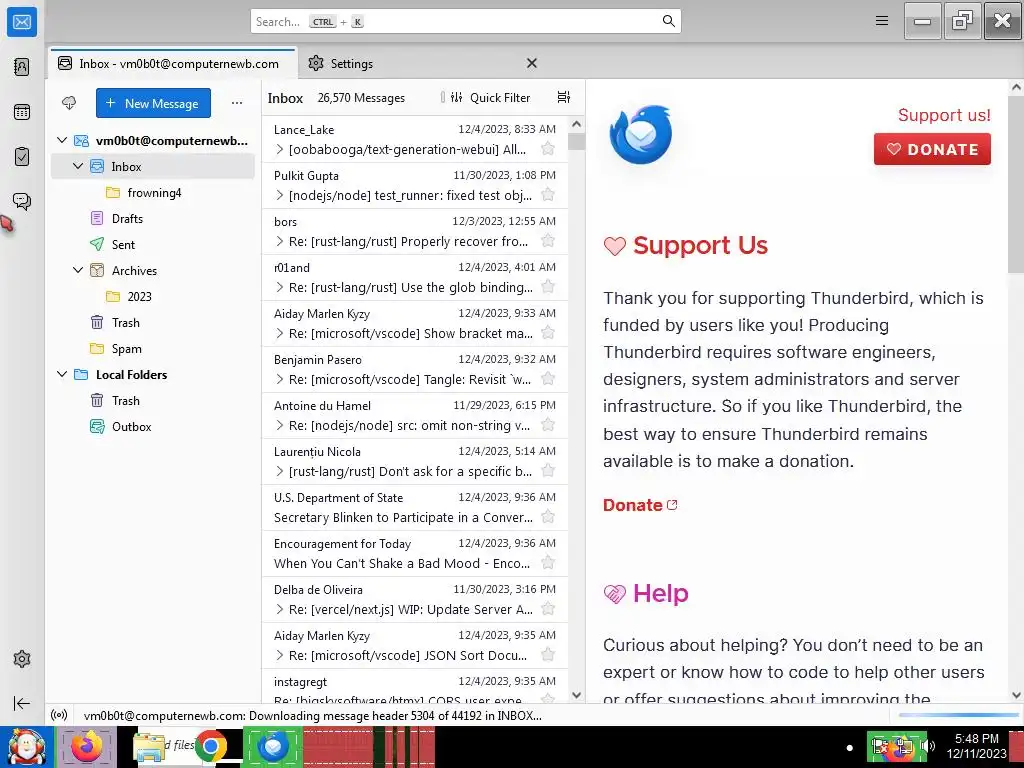The height and width of the screenshot is (768, 1024).
Task: Click the search magnifier icon
Action: [x=669, y=21]
